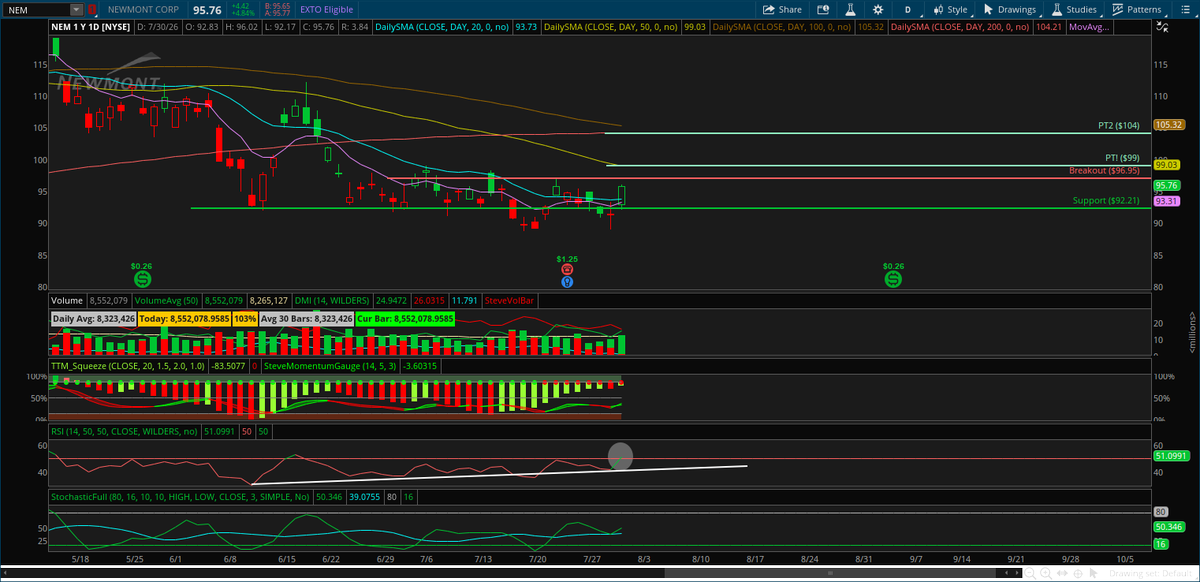Click the Support ($92.21) line label
This screenshot has height=582, width=1200.
1106,200
